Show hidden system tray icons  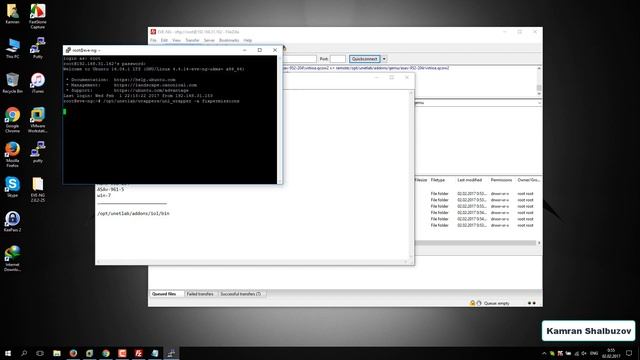click(544, 353)
